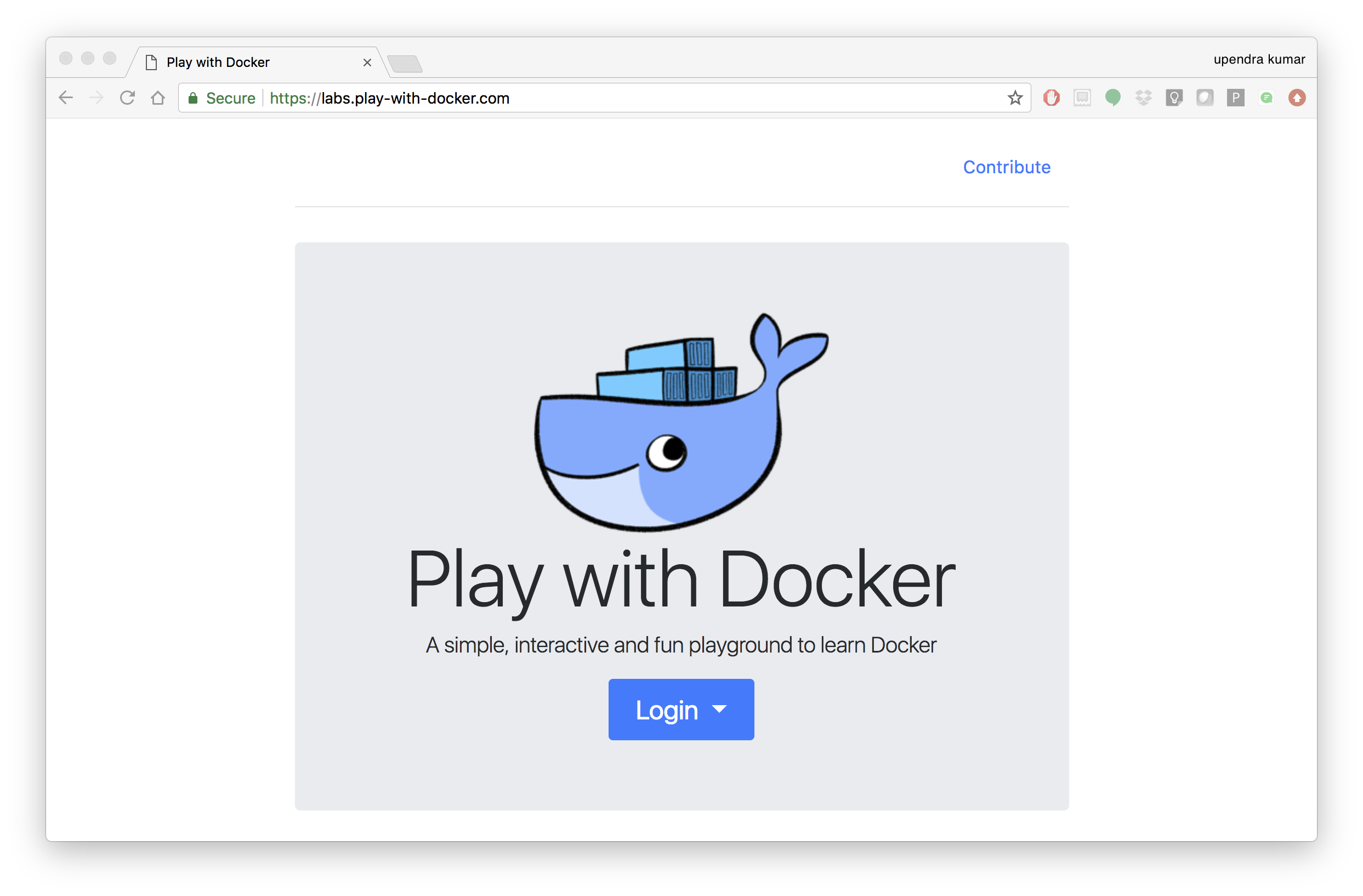
Task: Select the Play with Docker tab
Action: tap(258, 62)
